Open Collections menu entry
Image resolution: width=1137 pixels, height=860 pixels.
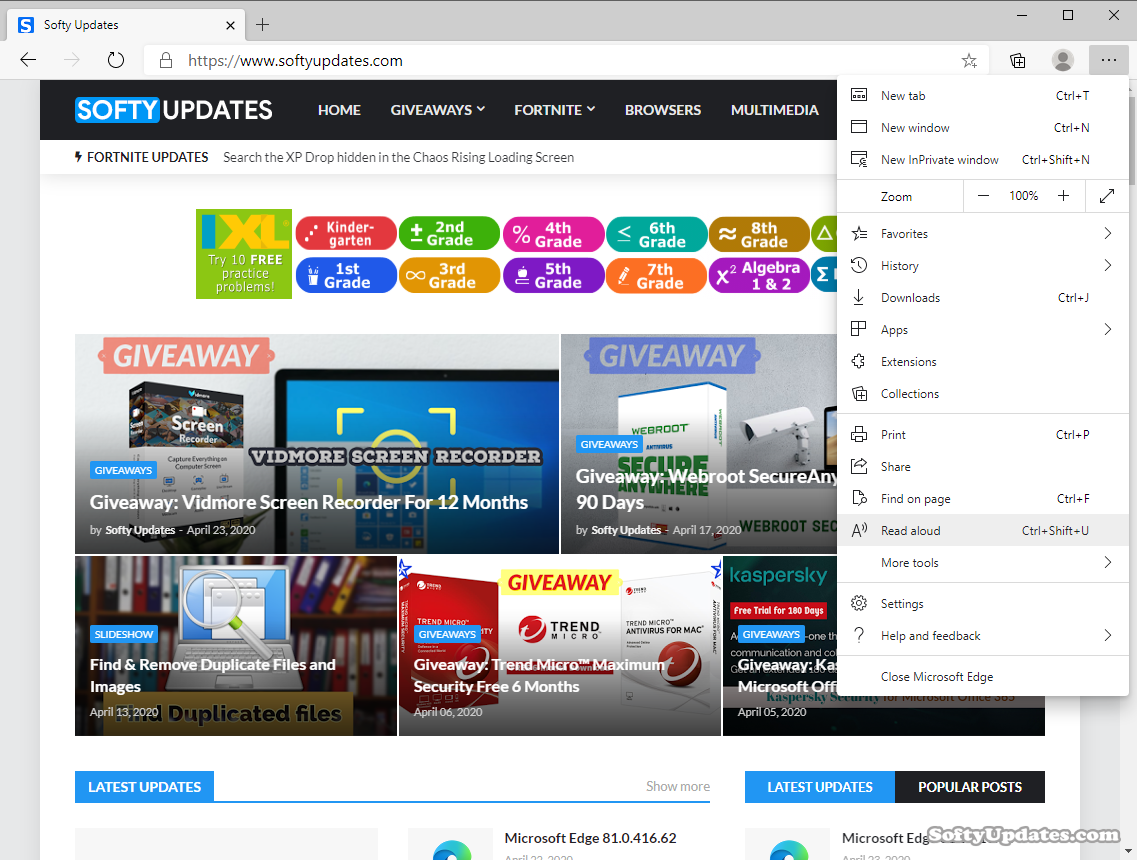983,393
